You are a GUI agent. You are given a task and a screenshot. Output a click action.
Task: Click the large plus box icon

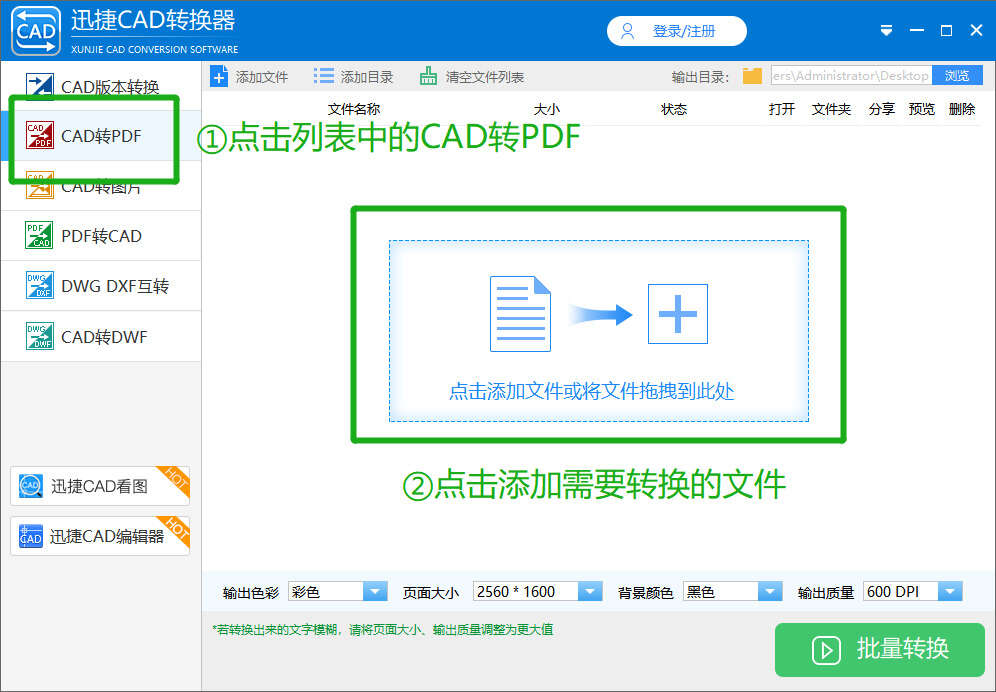[x=678, y=314]
